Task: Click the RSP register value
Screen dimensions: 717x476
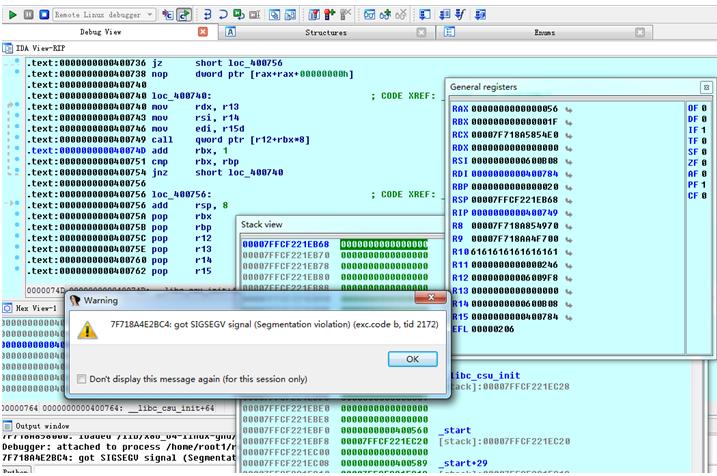Action: [x=516, y=199]
